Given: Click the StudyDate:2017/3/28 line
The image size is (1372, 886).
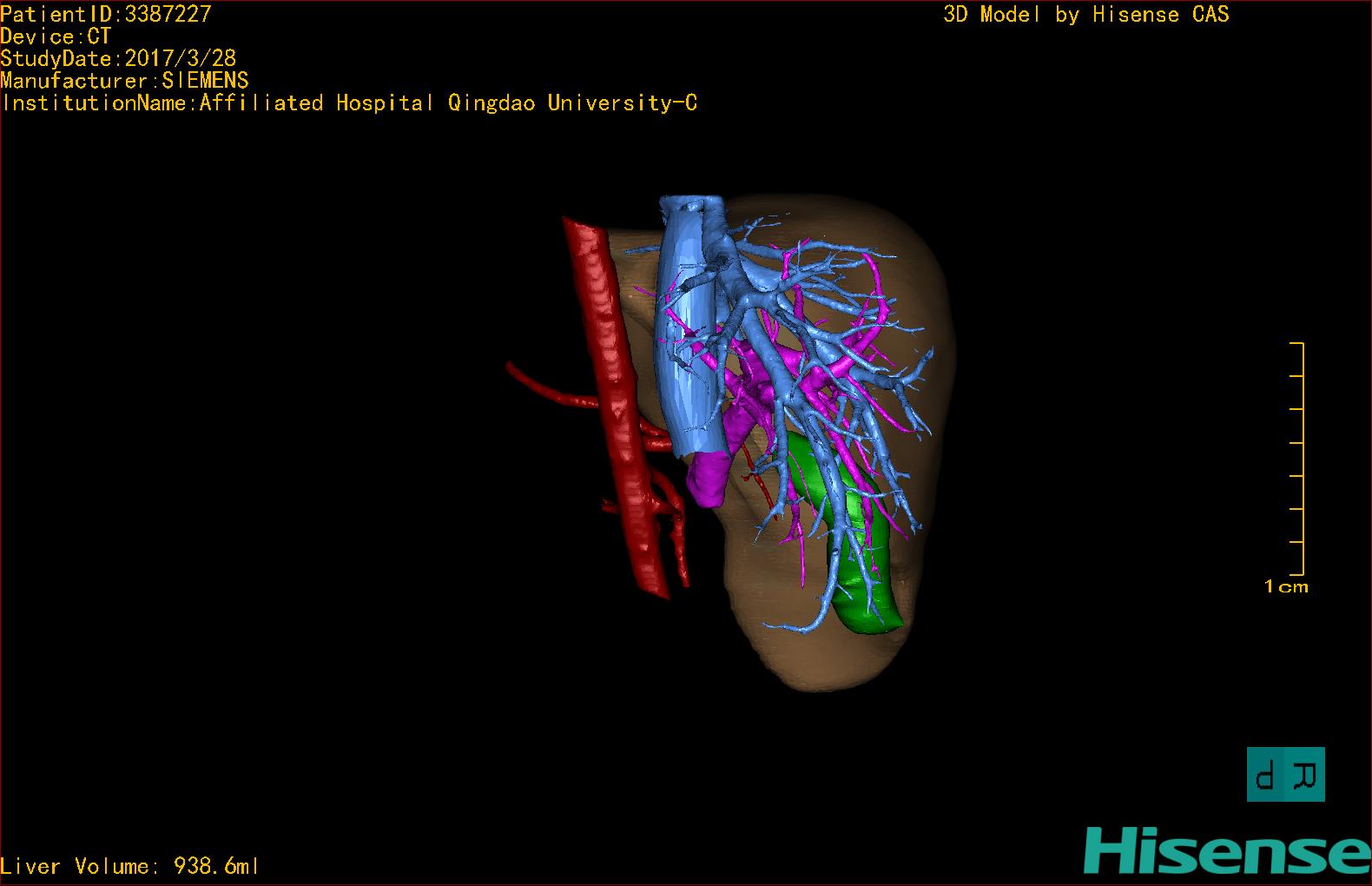Looking at the screenshot, I should coord(118,58).
